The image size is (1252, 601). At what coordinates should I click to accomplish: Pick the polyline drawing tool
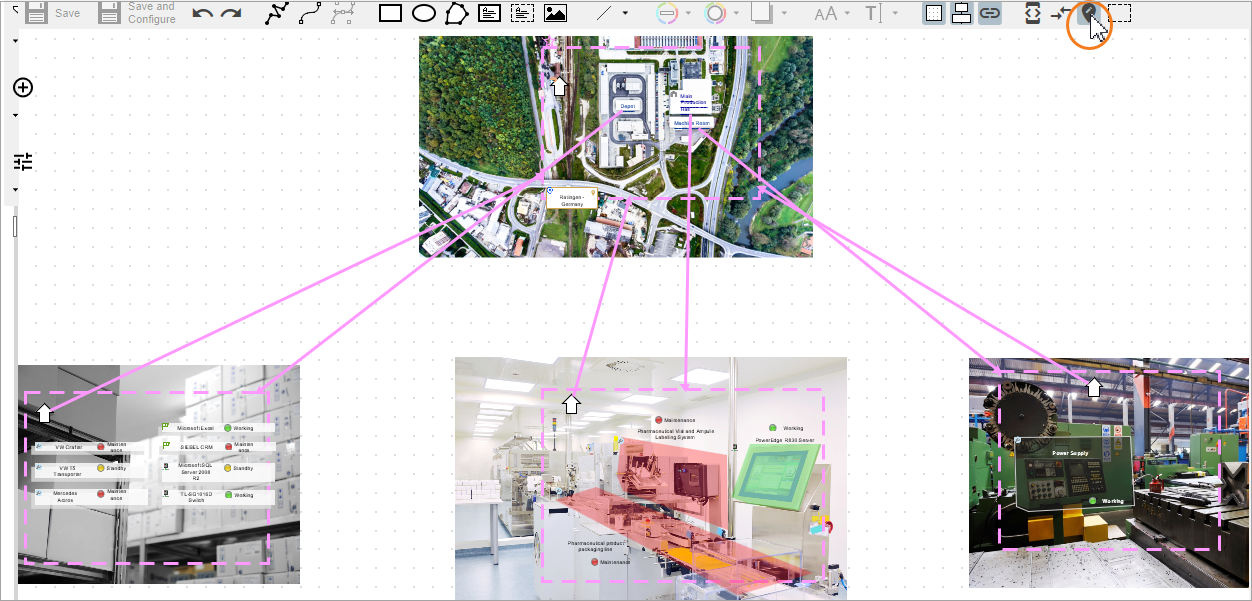coord(277,13)
